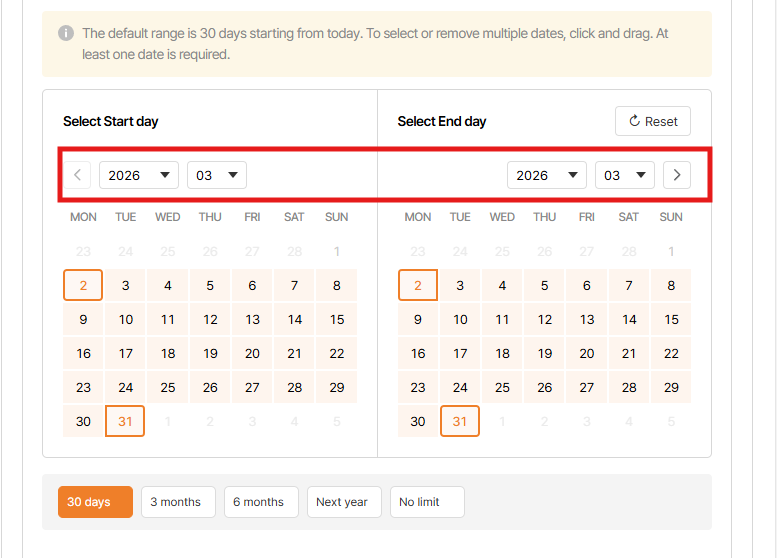Click the info icon in the notice

[66, 33]
